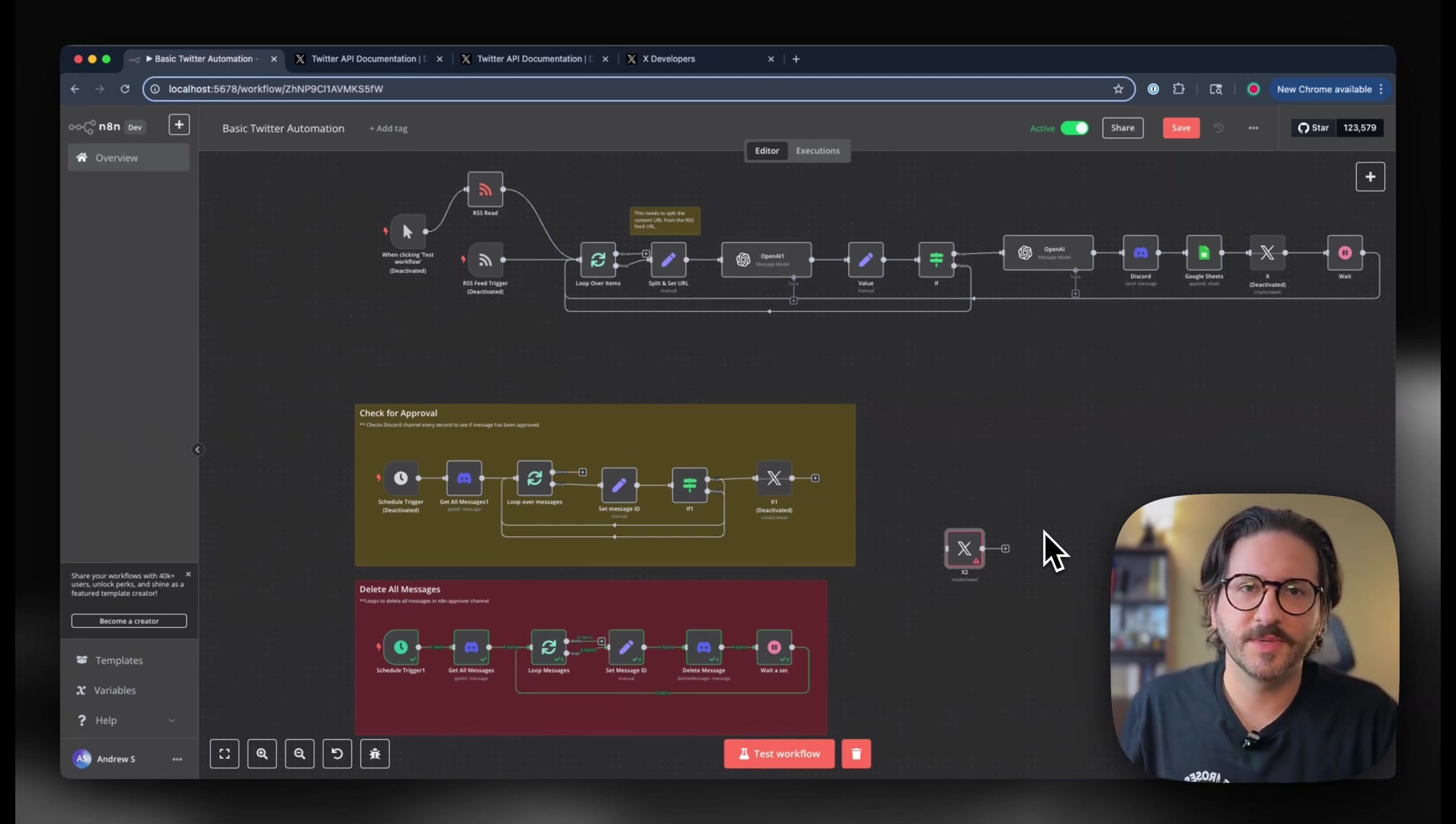The width and height of the screenshot is (1456, 824).
Task: Zoom in on the workflow canvas
Action: [x=262, y=754]
